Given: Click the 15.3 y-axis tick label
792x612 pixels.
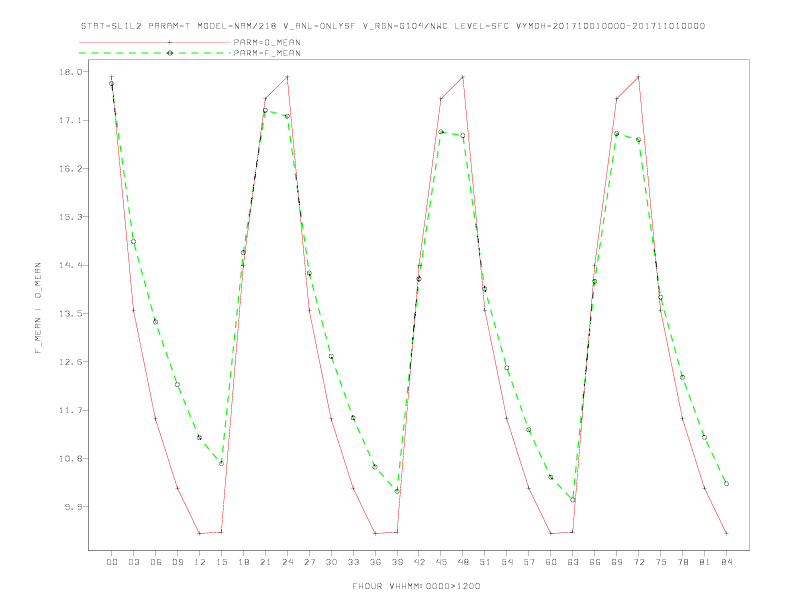Looking at the screenshot, I should (x=70, y=217).
